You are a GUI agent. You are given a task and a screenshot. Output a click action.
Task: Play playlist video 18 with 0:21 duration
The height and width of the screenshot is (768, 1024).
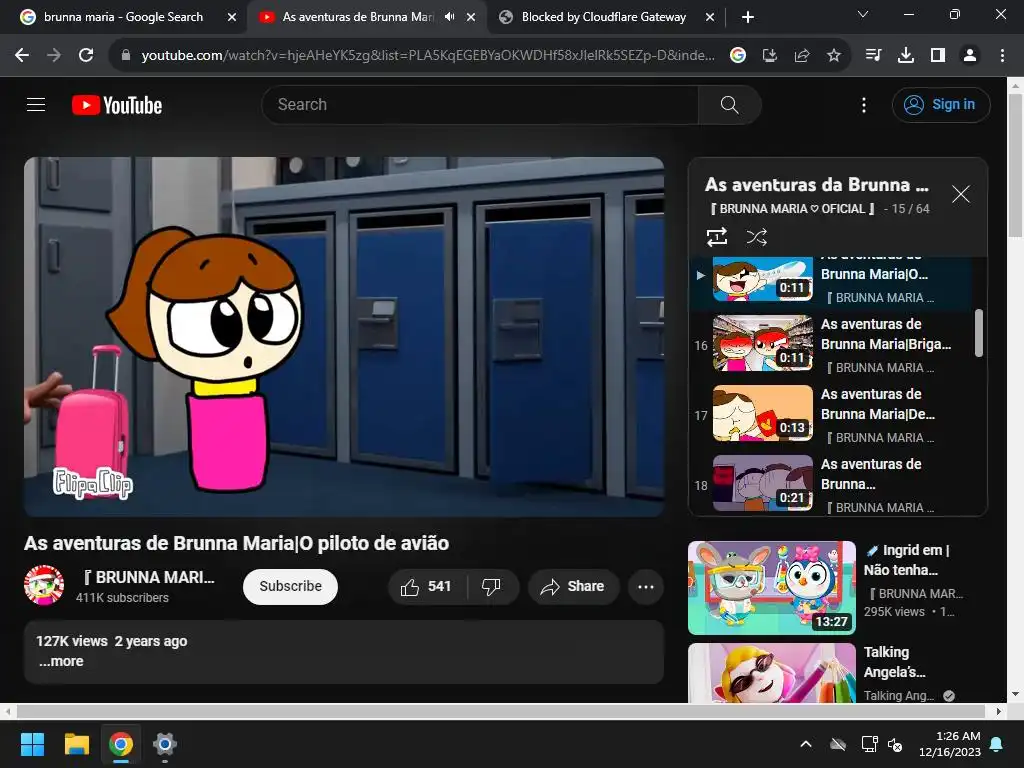click(763, 483)
